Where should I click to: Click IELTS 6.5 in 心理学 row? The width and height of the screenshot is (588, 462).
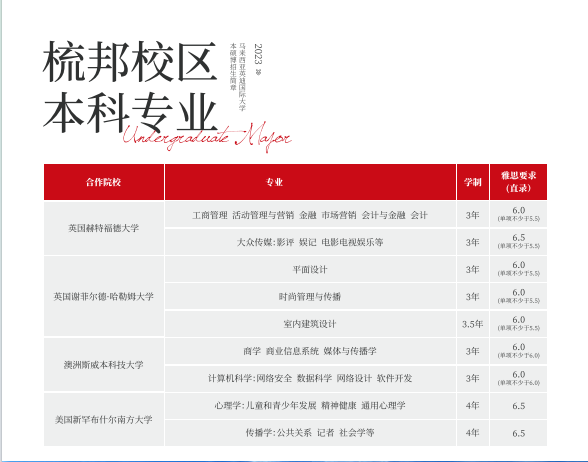519,406
